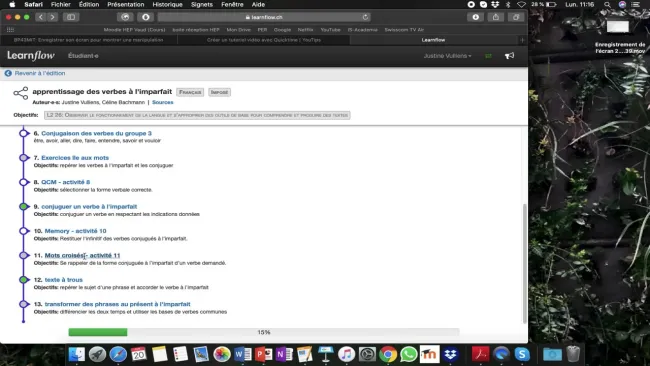Click the Siri icon in the menu bar

[622, 5]
